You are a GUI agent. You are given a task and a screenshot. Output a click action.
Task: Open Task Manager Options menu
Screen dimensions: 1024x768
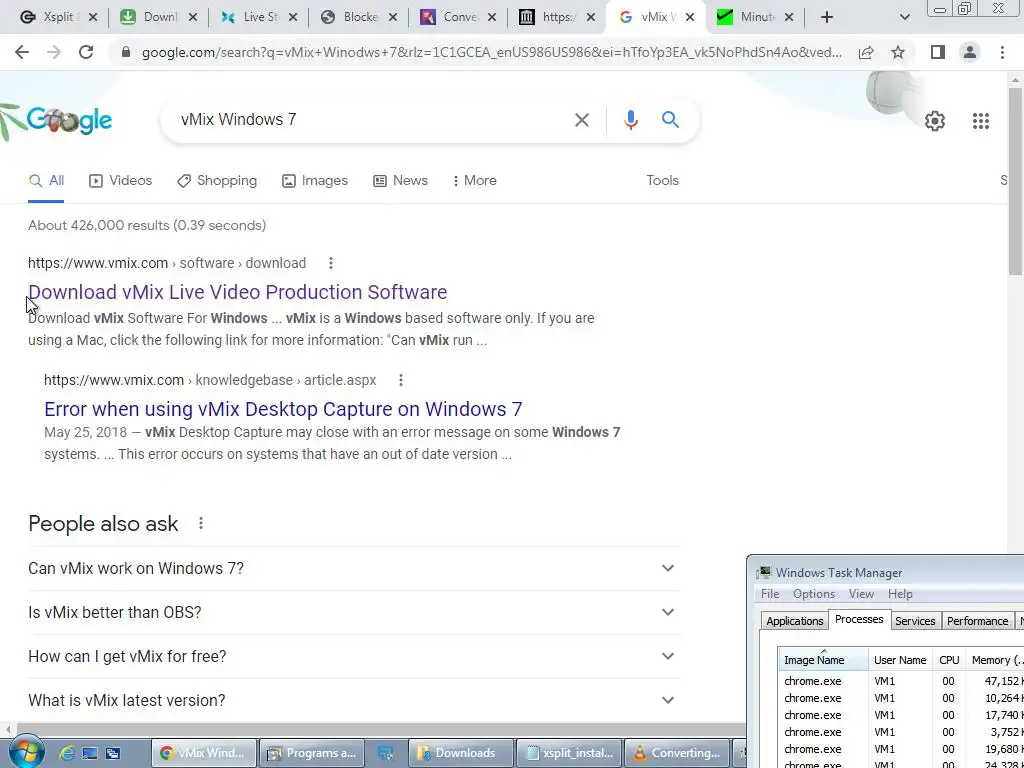click(x=814, y=594)
